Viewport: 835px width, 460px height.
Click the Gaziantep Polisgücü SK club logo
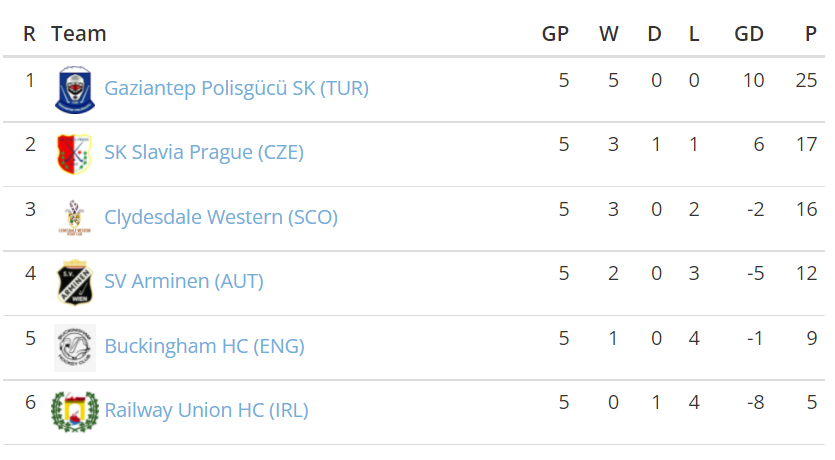pyautogui.click(x=75, y=89)
